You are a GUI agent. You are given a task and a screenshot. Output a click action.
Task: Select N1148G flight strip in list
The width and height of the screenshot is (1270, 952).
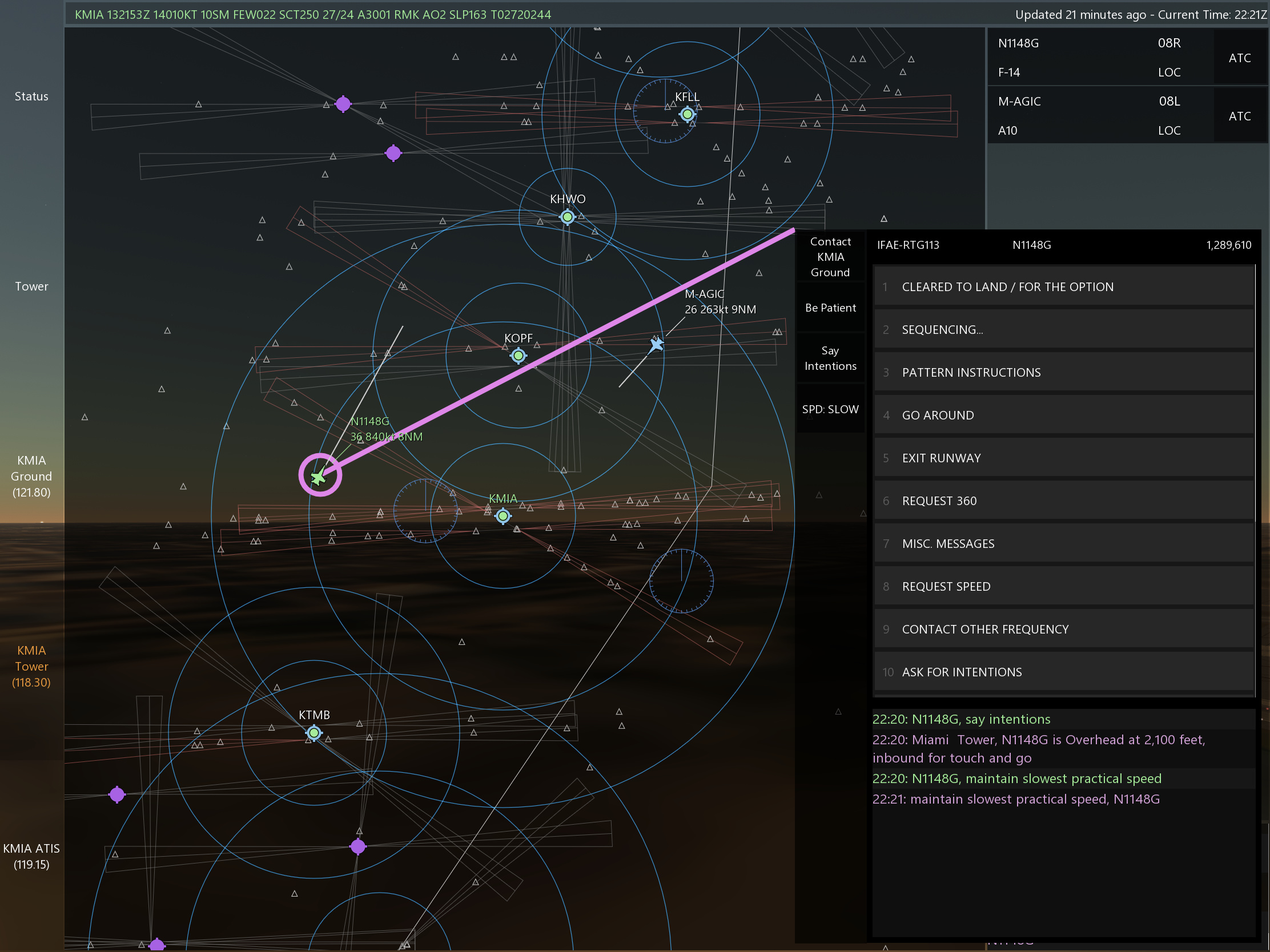coord(1100,58)
